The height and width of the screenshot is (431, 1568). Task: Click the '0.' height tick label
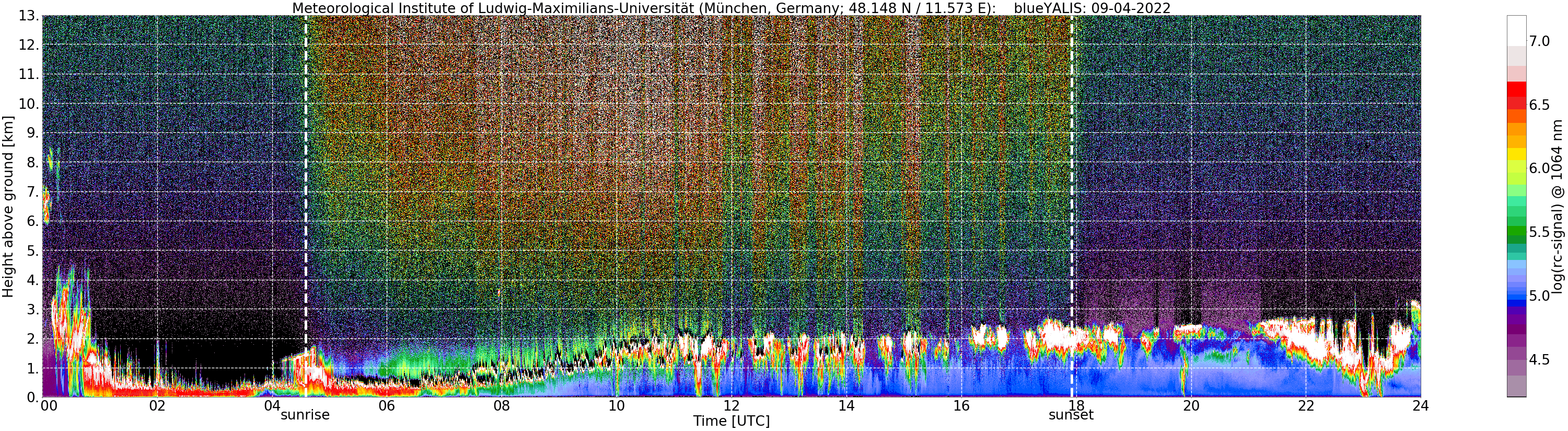coord(33,398)
